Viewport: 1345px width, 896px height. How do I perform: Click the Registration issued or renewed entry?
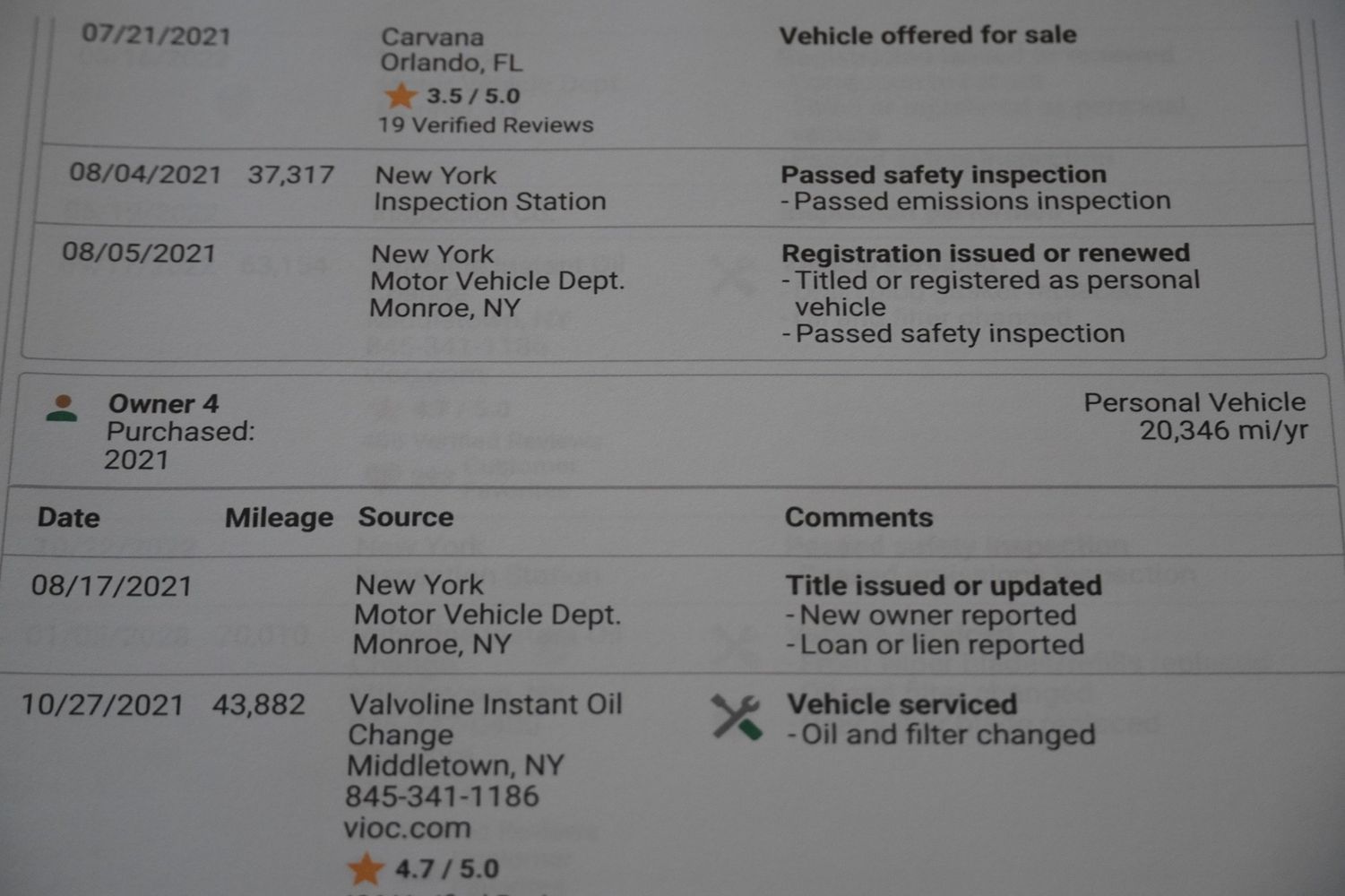[985, 253]
